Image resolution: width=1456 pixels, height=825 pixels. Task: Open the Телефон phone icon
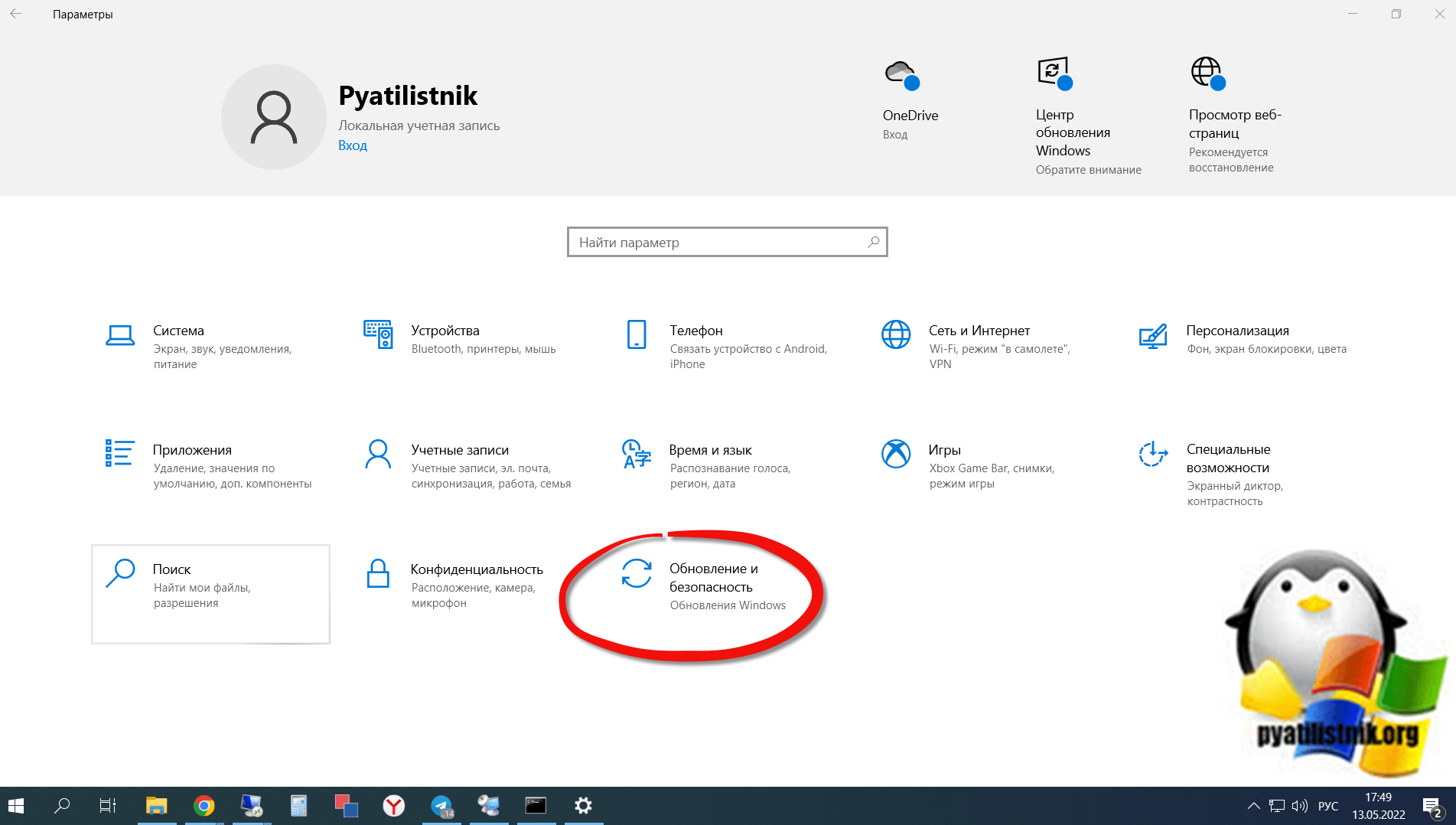point(637,334)
